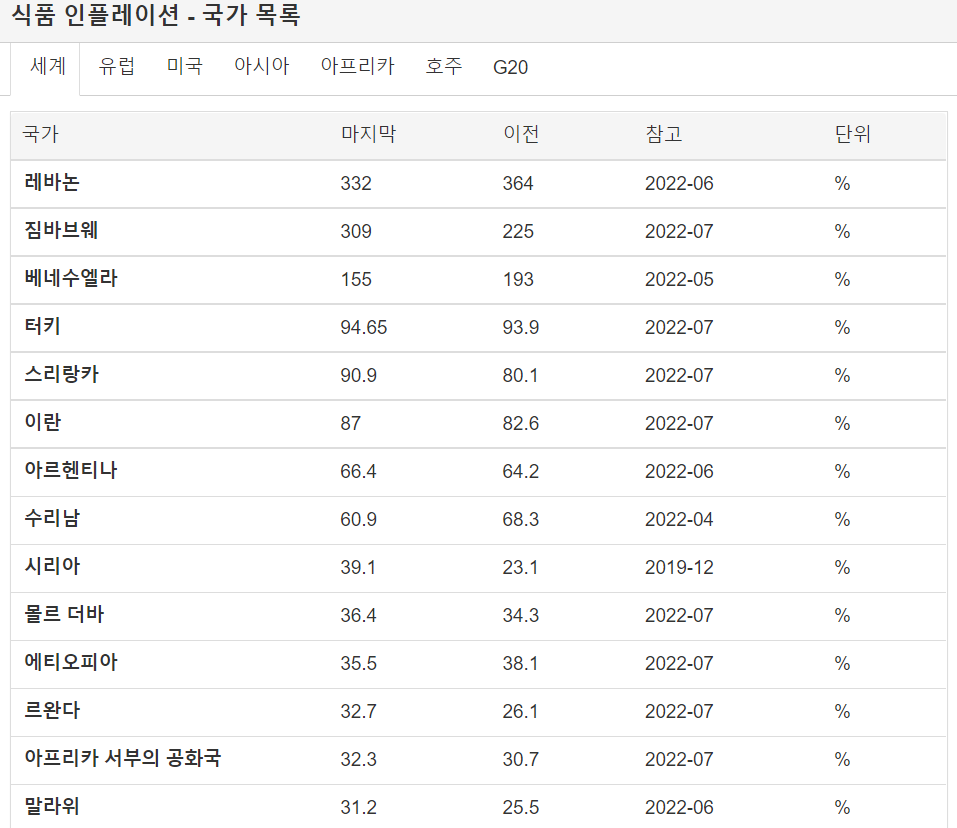Click the 90.9 value for 스리랑카

point(358,376)
